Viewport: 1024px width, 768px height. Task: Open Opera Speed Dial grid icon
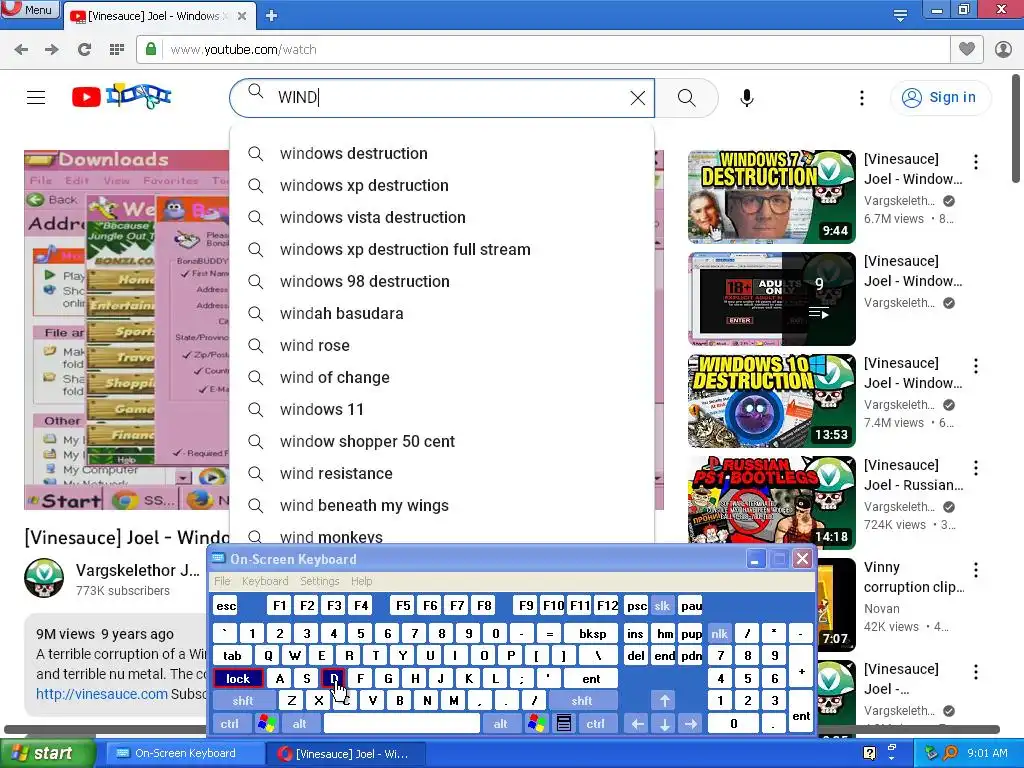(x=117, y=50)
